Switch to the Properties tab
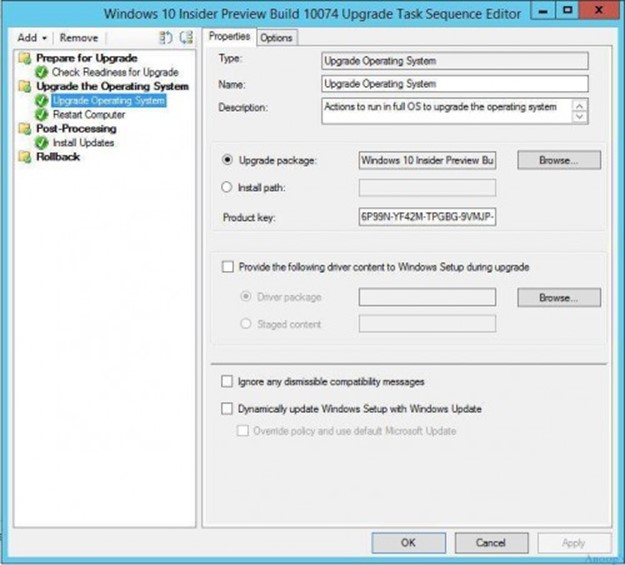This screenshot has width=625, height=565. (x=229, y=37)
